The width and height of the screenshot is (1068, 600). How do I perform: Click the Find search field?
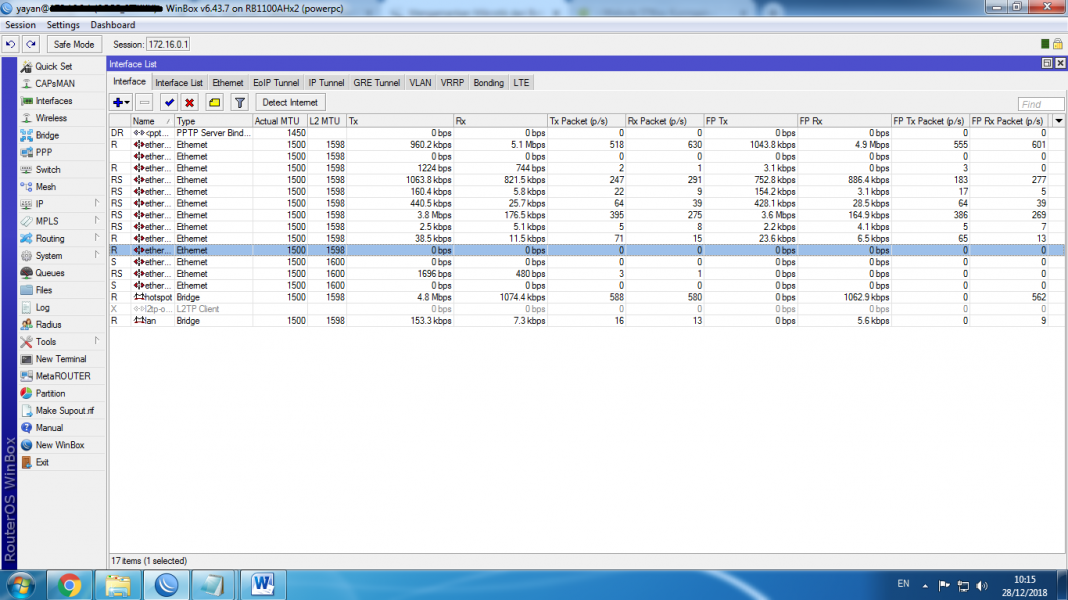[1040, 104]
